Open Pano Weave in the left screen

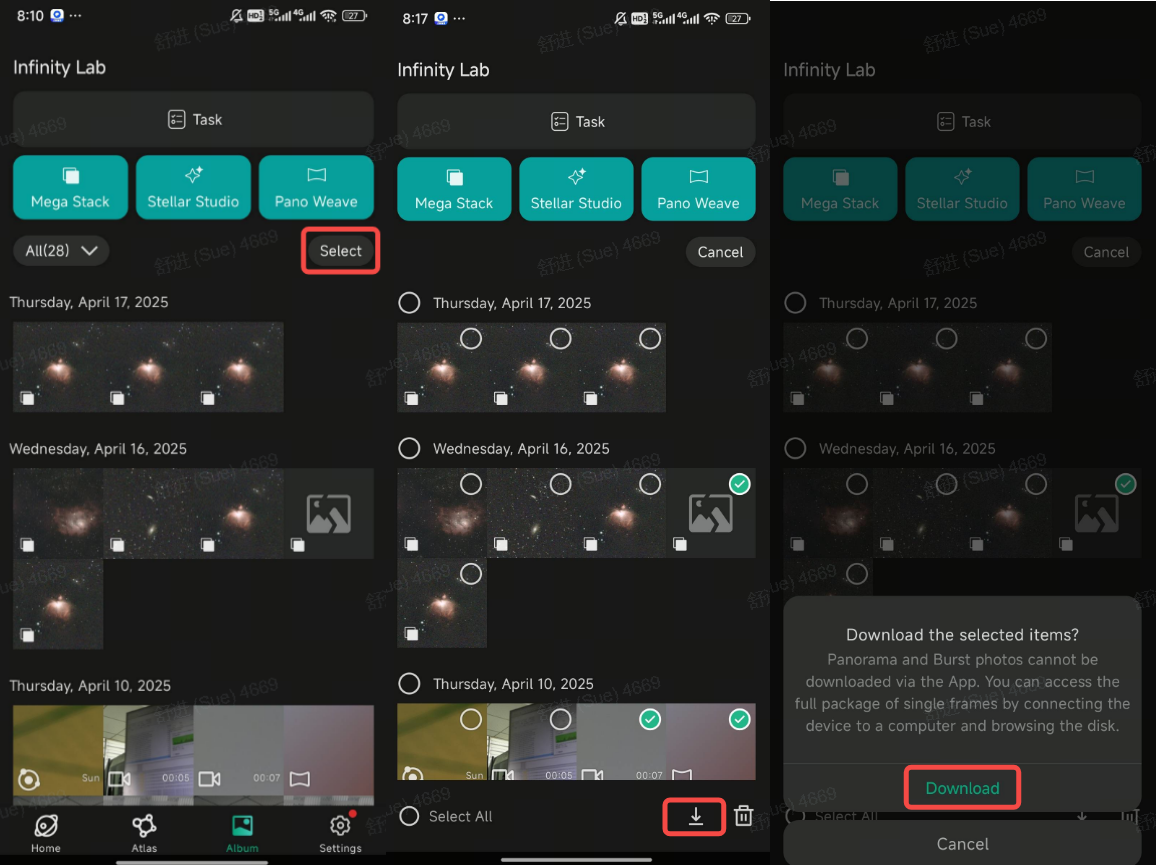(316, 187)
